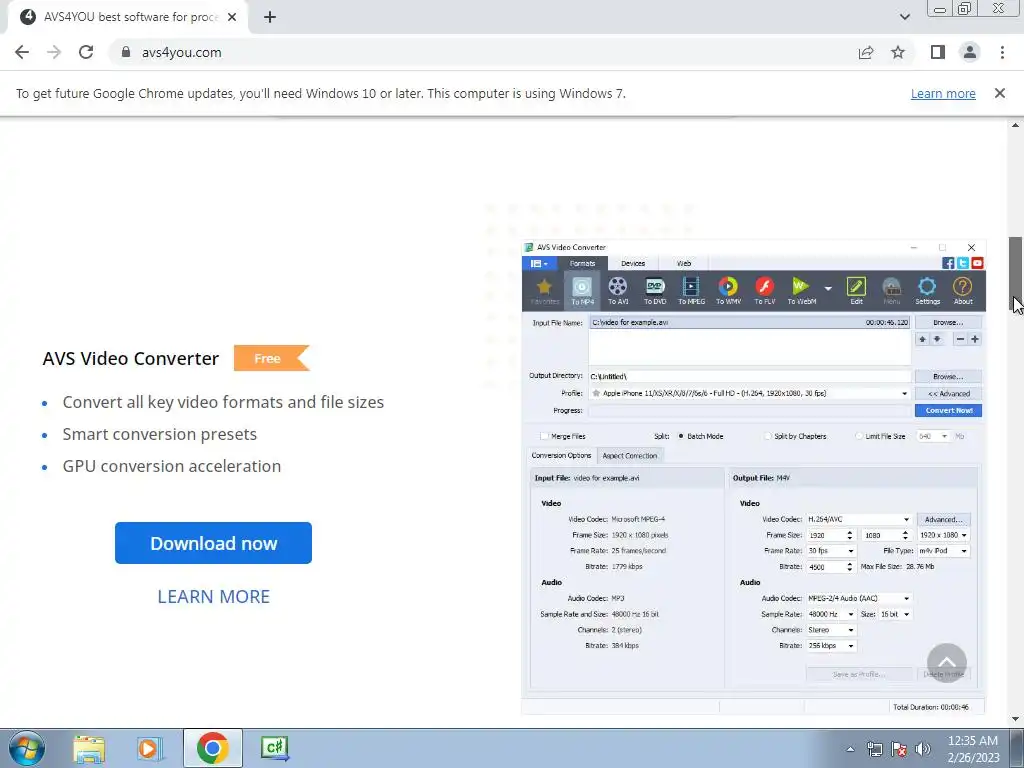Open the Chrome profile avatar menu
Screen dimensions: 1024x768
[970, 52]
